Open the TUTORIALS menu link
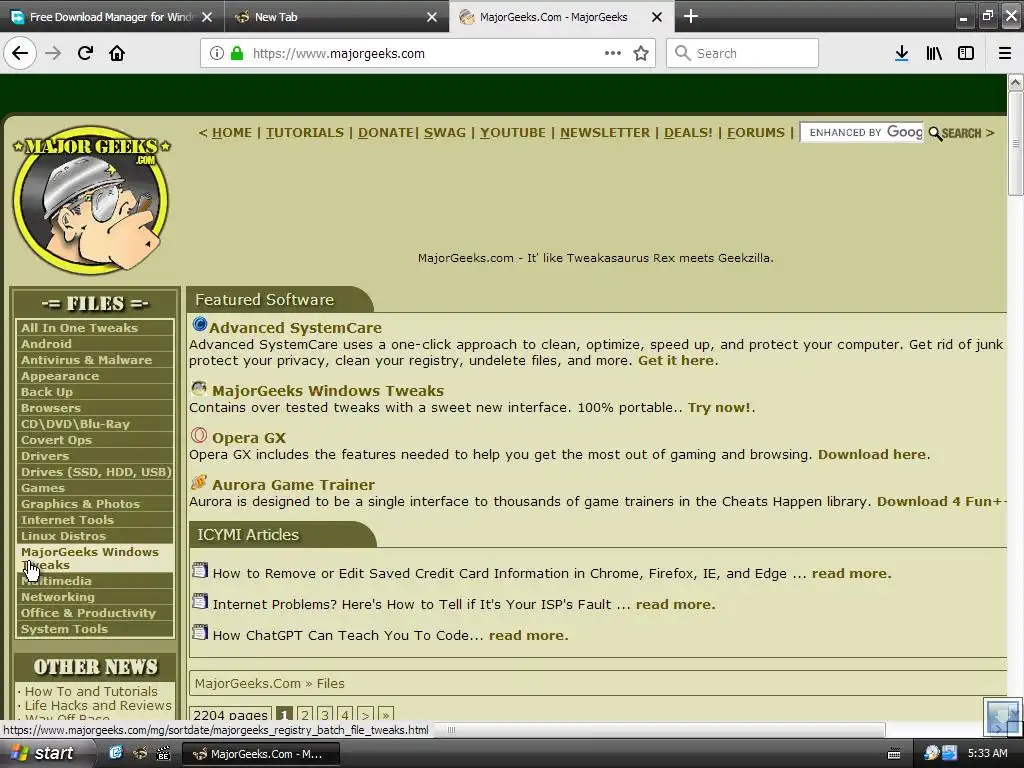Screen dimensions: 1024x768 coord(304,133)
